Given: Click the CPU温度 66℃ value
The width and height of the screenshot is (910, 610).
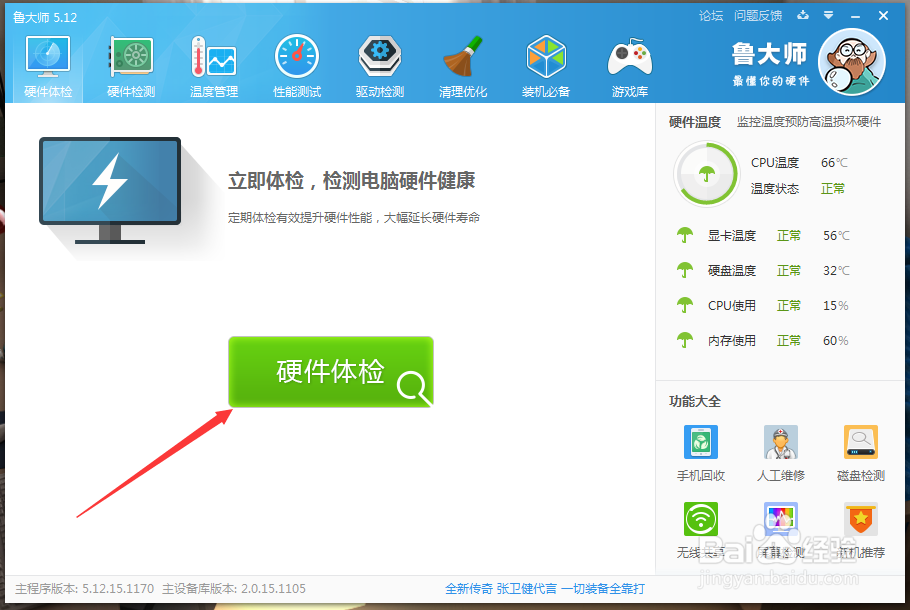Looking at the screenshot, I should click(x=834, y=163).
